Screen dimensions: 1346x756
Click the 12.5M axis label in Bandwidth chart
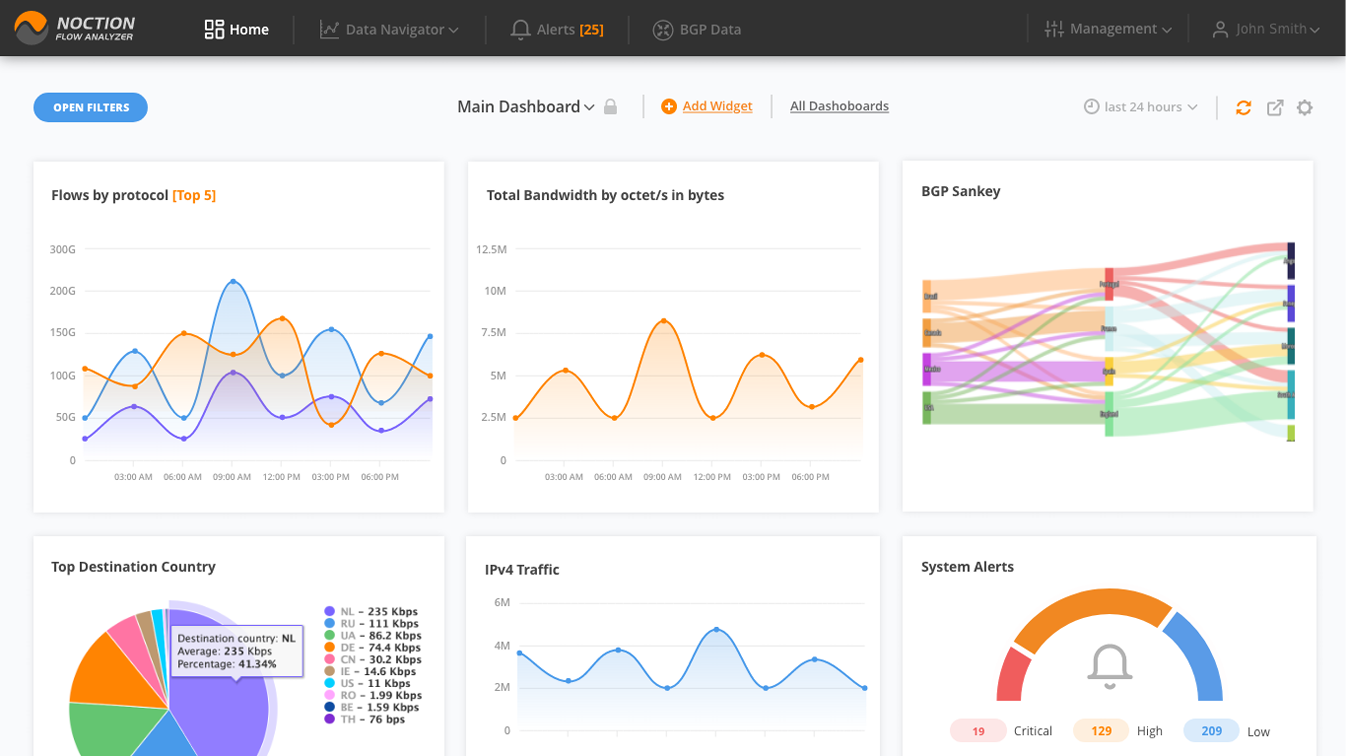coord(491,249)
